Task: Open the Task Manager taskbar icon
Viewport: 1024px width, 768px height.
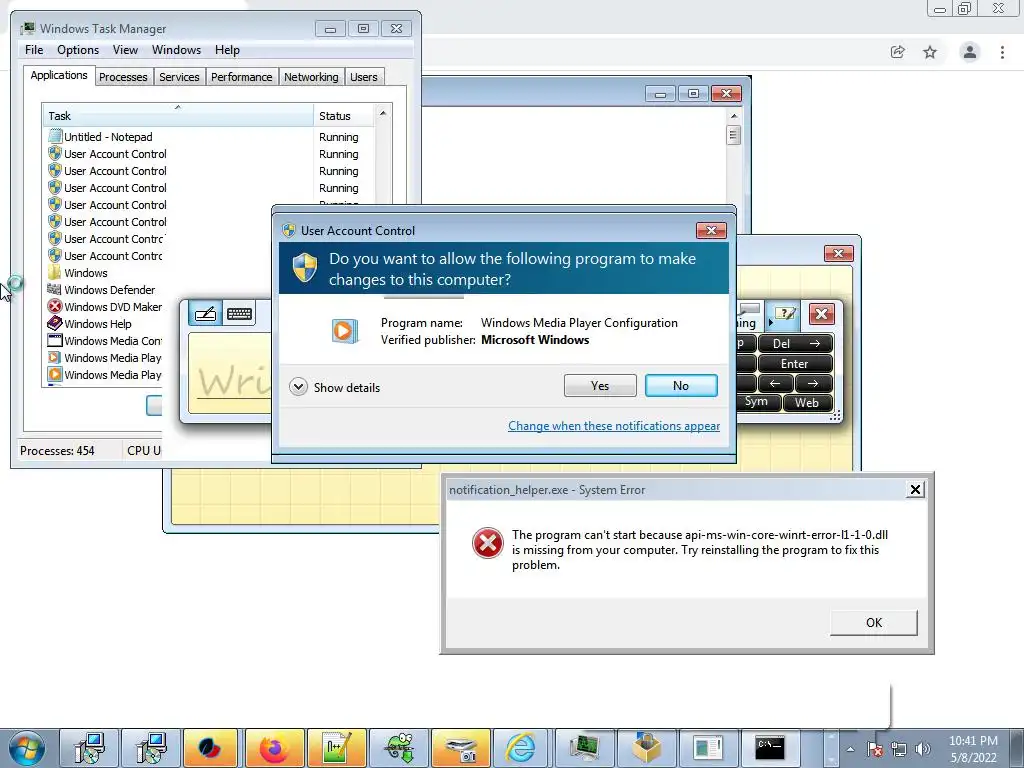Action: pos(584,748)
